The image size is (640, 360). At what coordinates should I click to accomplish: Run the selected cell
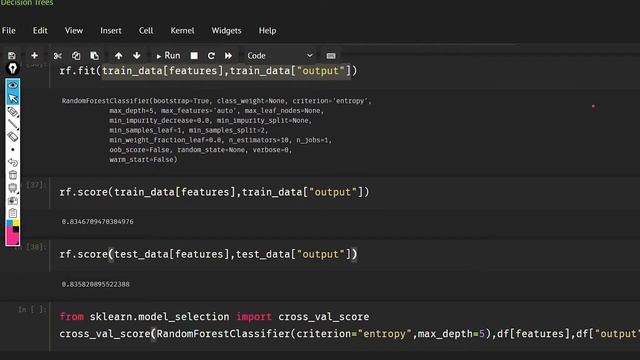[168, 56]
